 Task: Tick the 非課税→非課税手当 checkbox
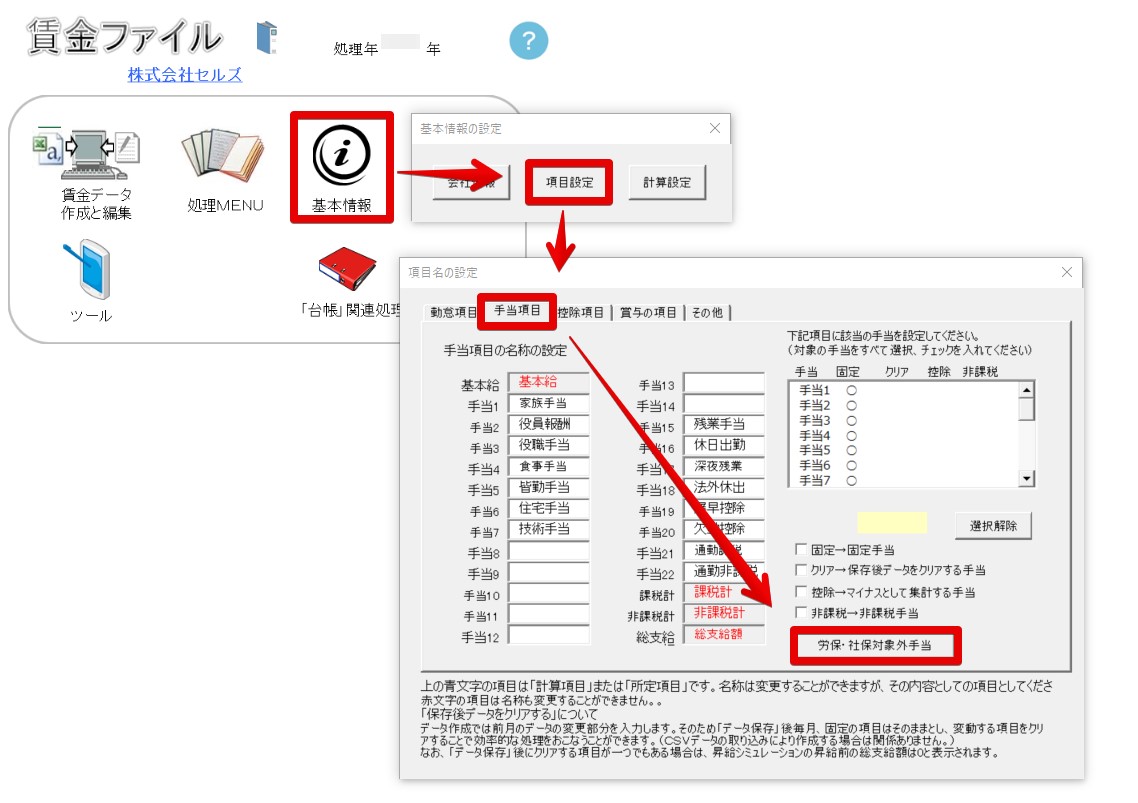point(801,613)
